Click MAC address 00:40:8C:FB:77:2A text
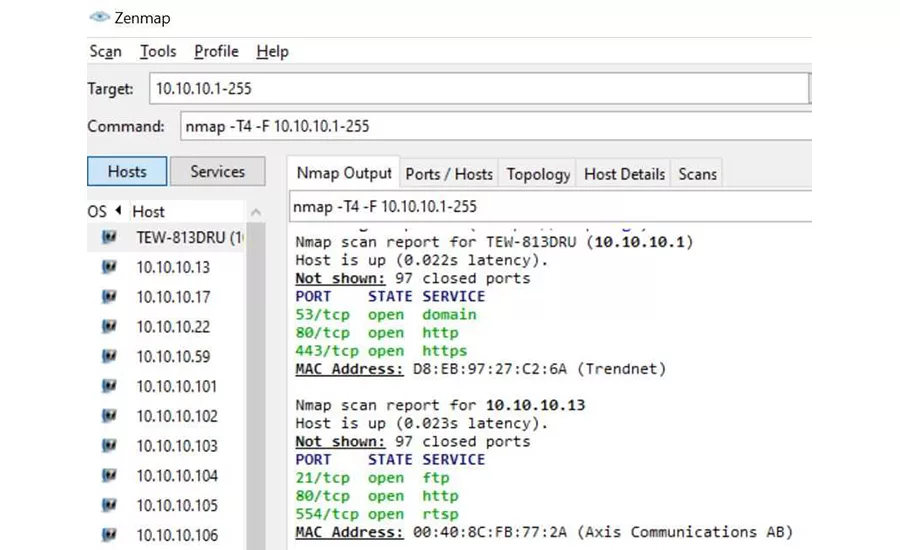Screen dimensions: 900x550 (490, 532)
